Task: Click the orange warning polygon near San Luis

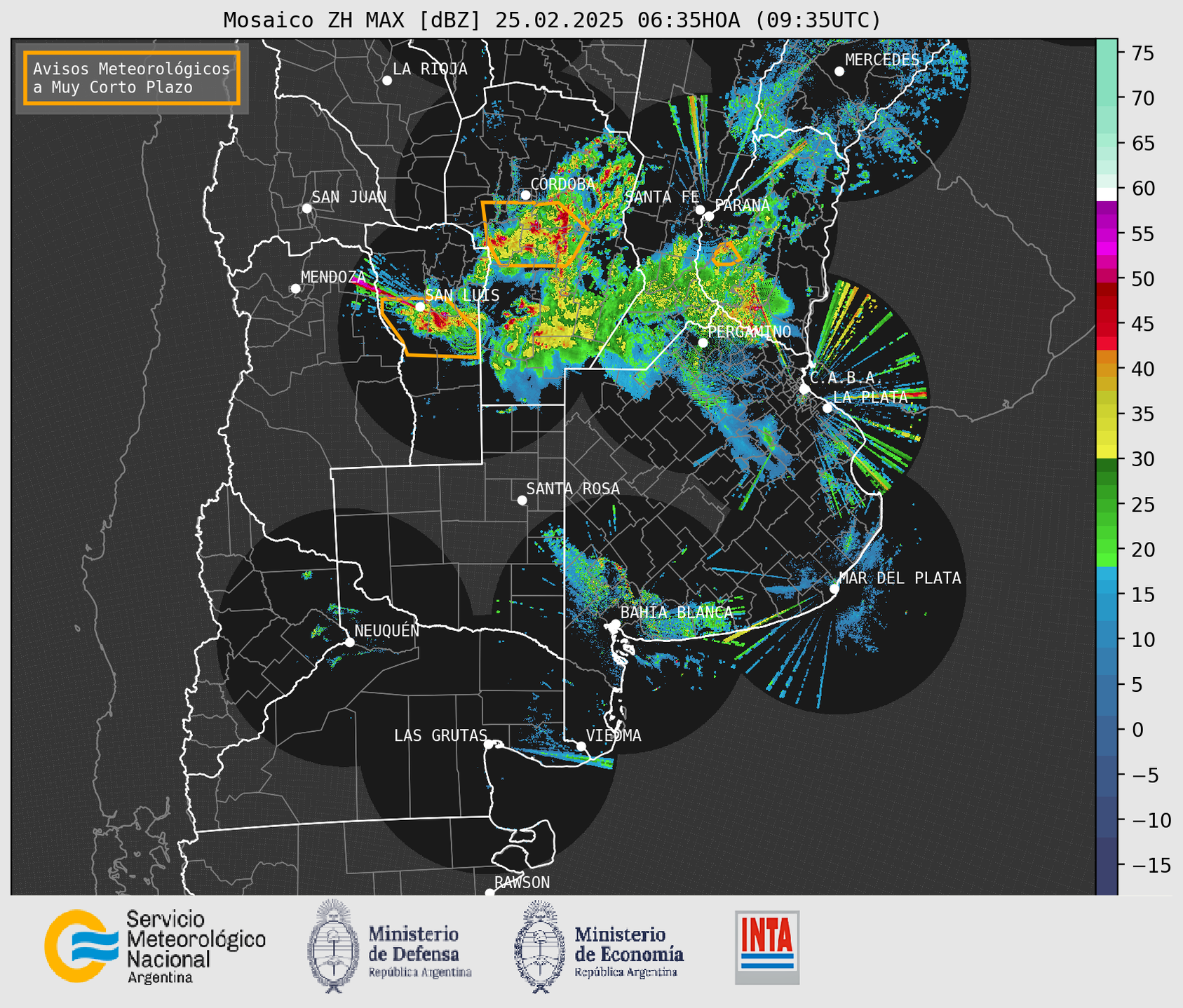Action: click(431, 327)
